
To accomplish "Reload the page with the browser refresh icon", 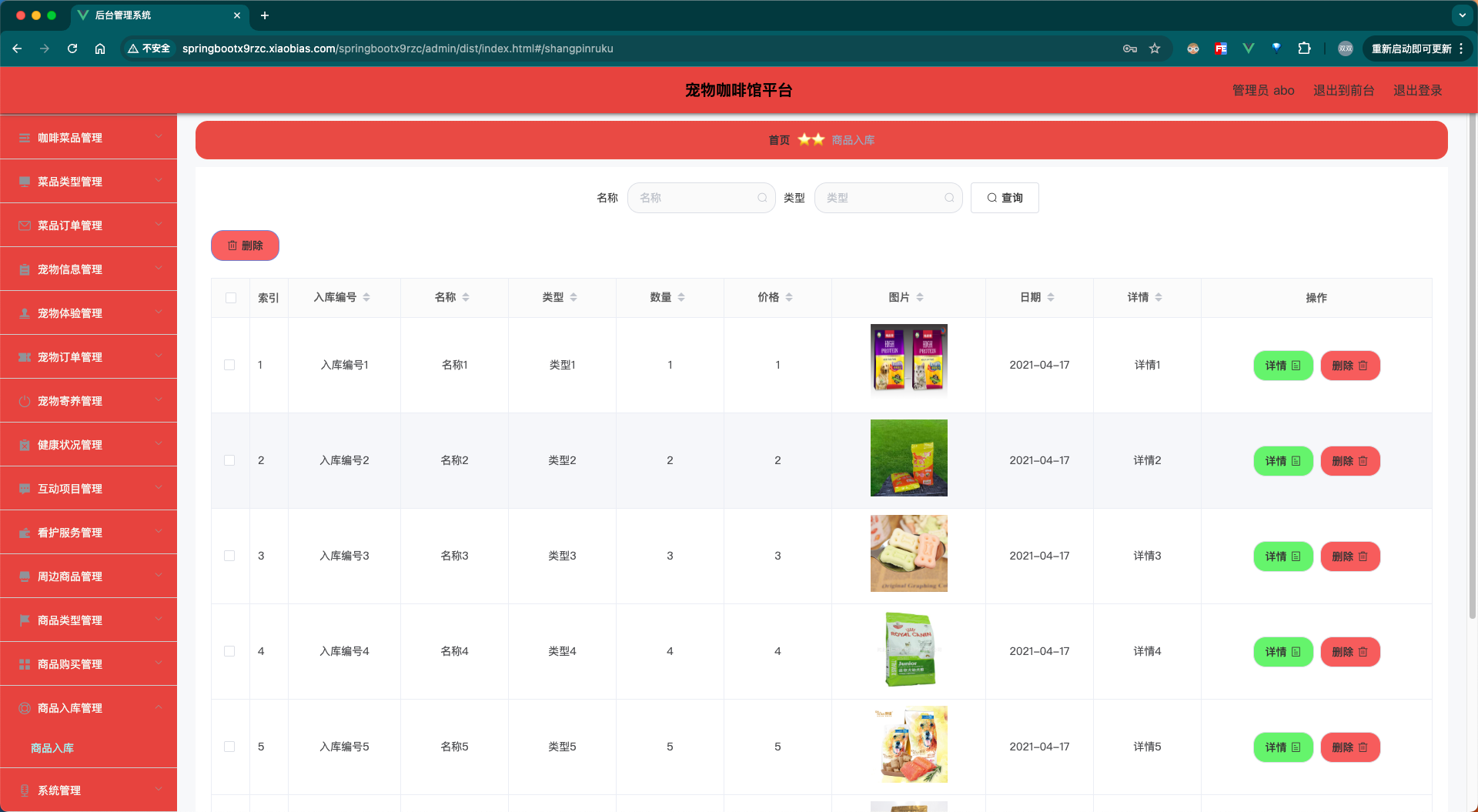I will pos(72,48).
